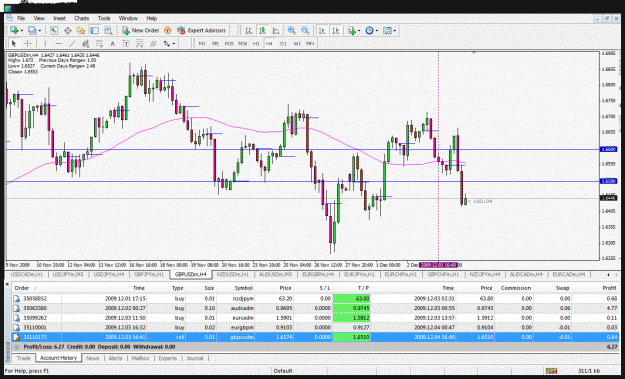Click the Profiles toolbar icon

click(32, 30)
